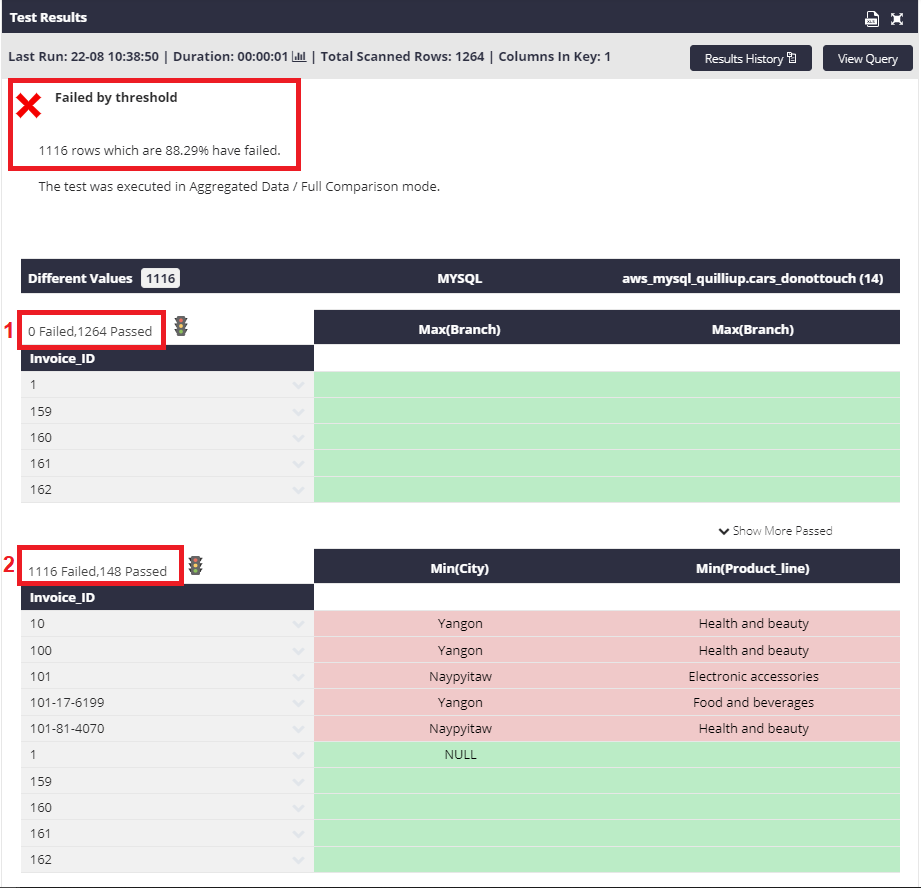Image resolution: width=921 pixels, height=888 pixels.
Task: Click Total Scanned Rows: 1264 text
Action: pyautogui.click(x=402, y=57)
